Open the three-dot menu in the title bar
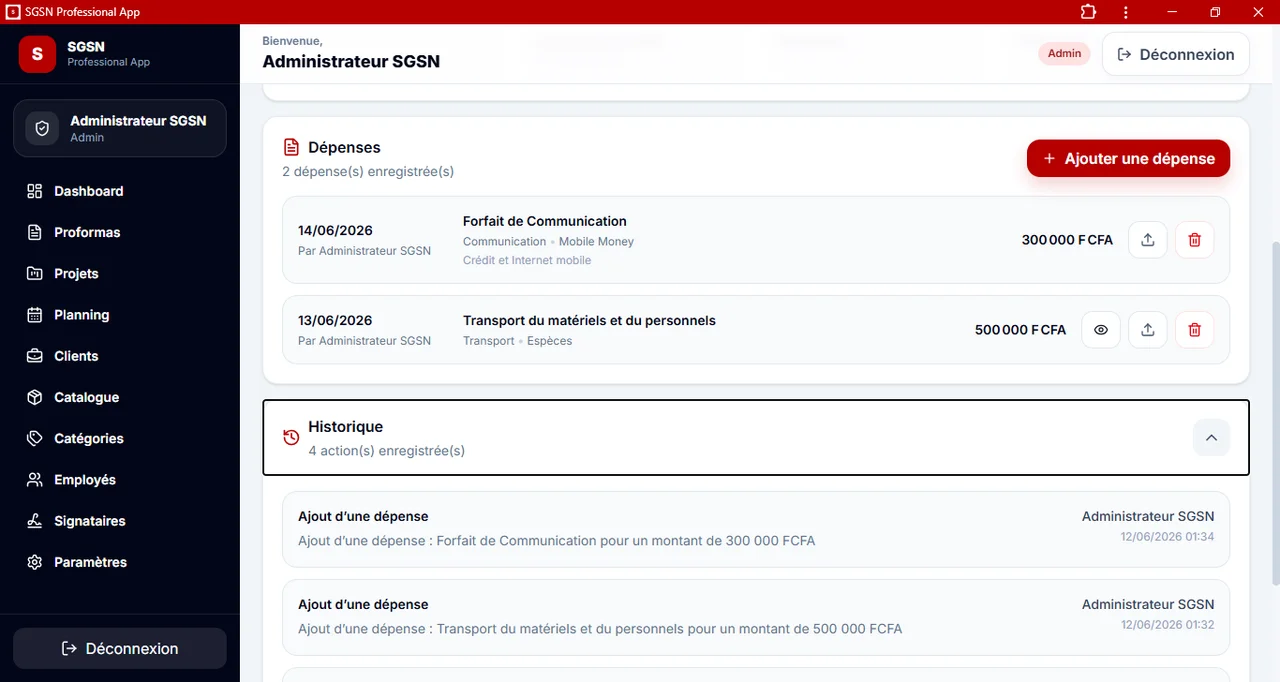 click(1126, 12)
